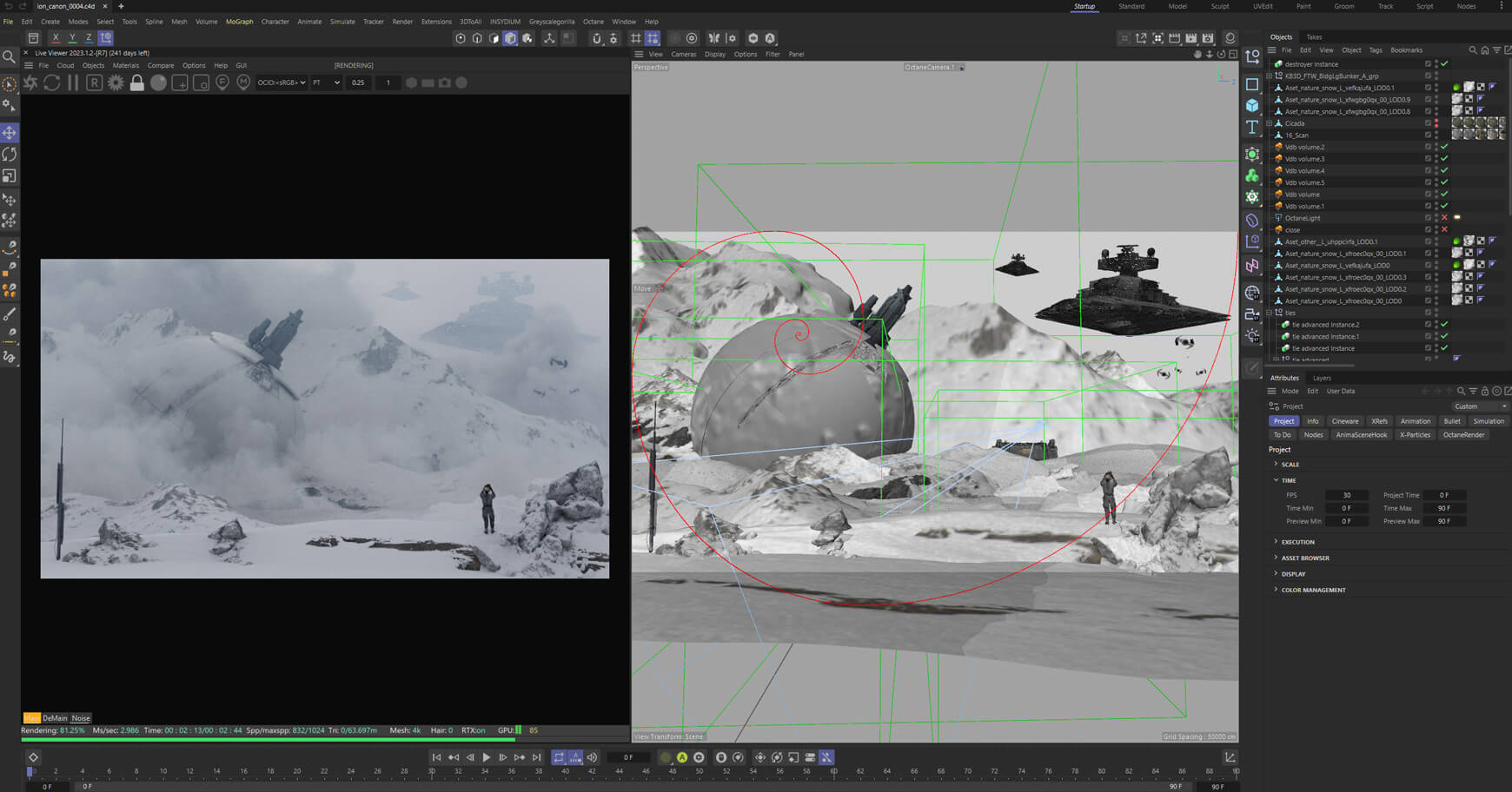The width and height of the screenshot is (1512, 792).
Task: Toggle the Live Viewer lock resolution padlock
Action: [x=136, y=82]
